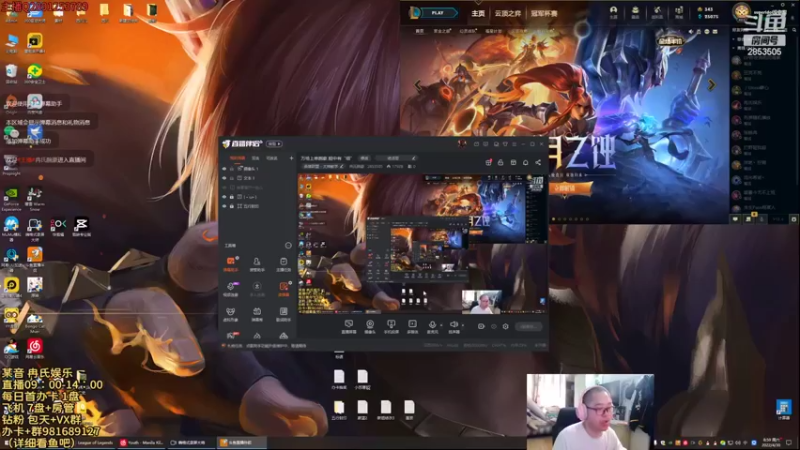
Task: Click the circular icon beside 工具箱 heading
Action: coord(288,245)
